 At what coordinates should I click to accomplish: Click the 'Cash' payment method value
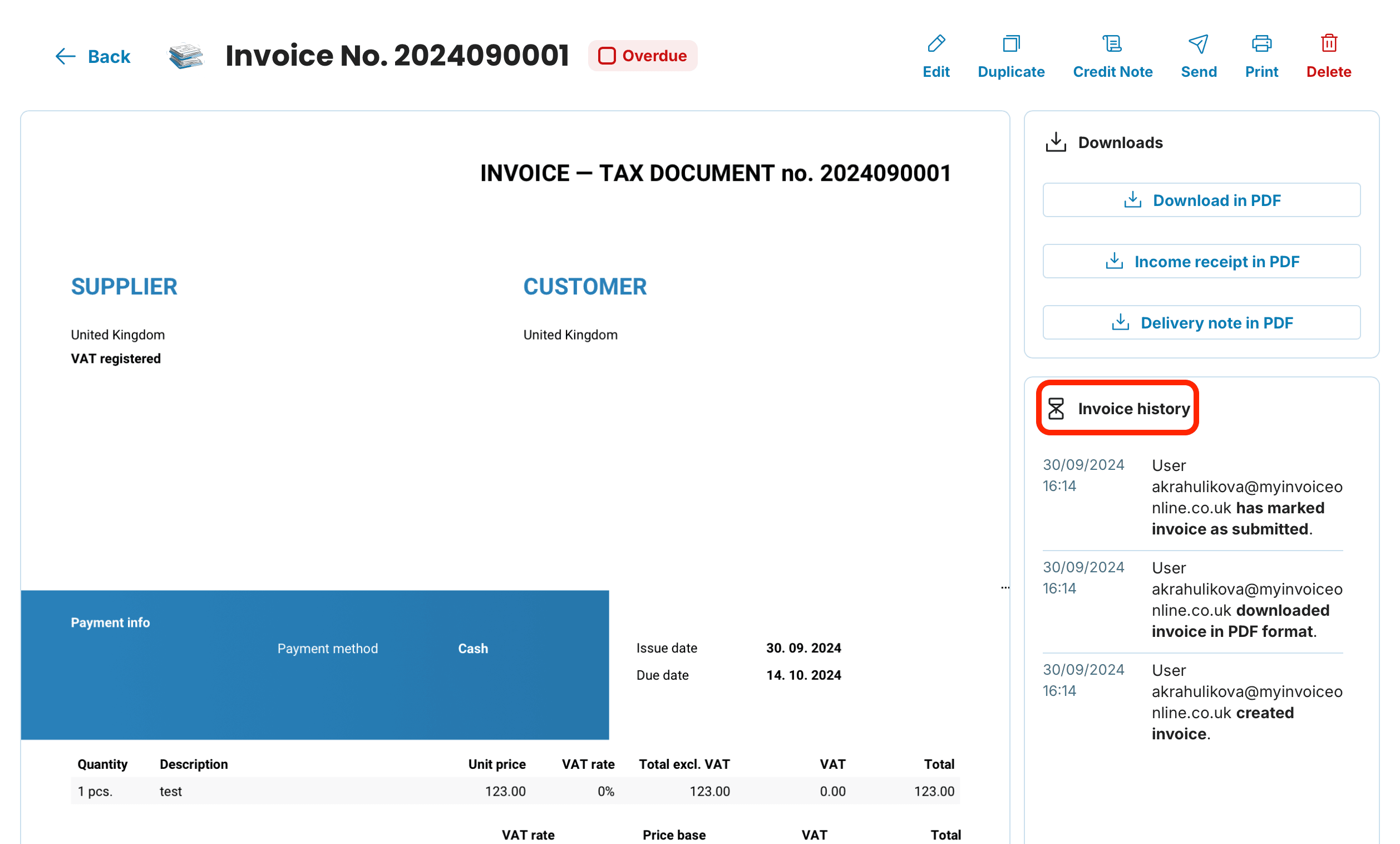click(x=473, y=649)
